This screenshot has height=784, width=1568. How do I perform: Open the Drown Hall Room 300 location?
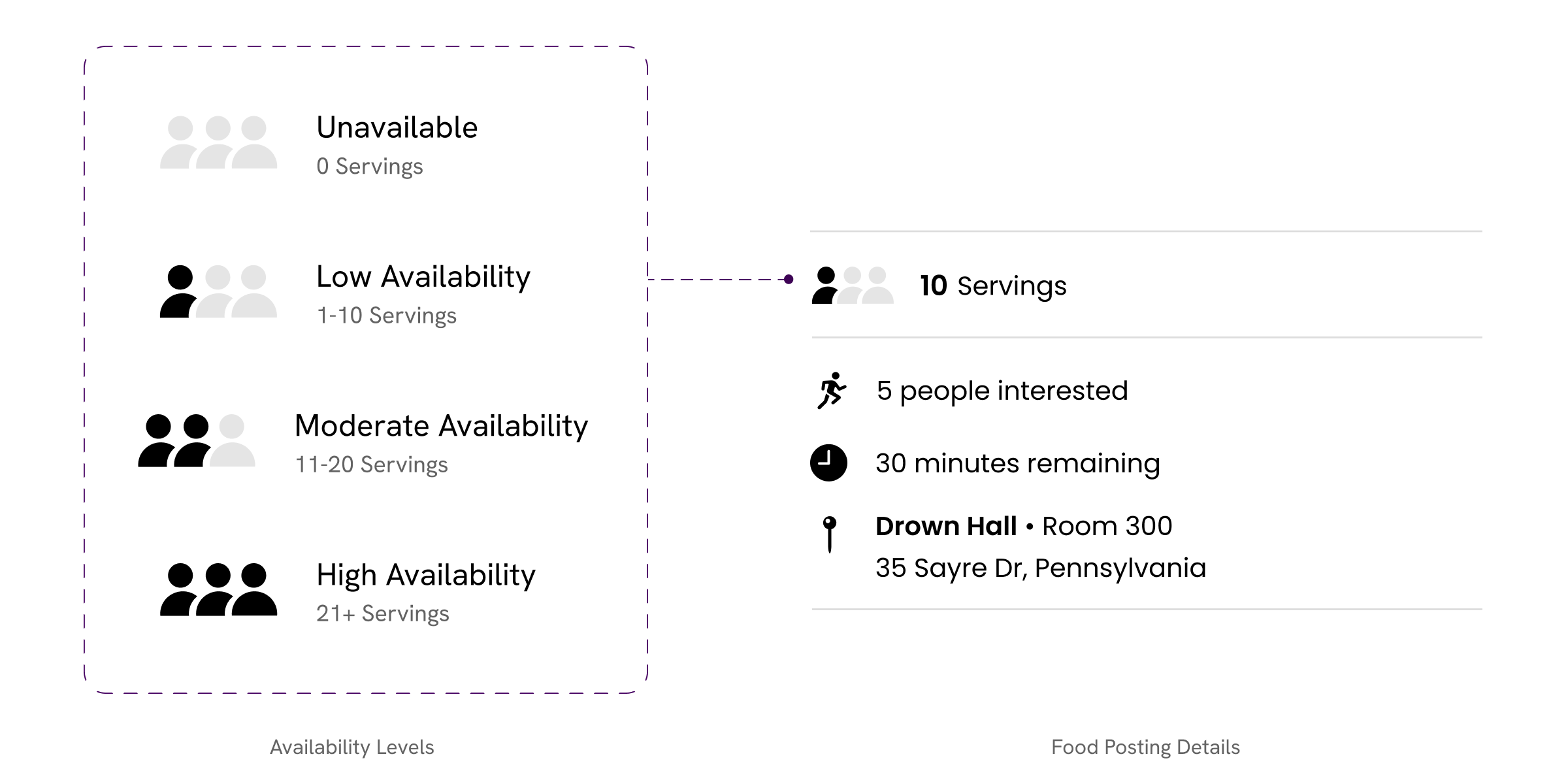tap(1024, 526)
